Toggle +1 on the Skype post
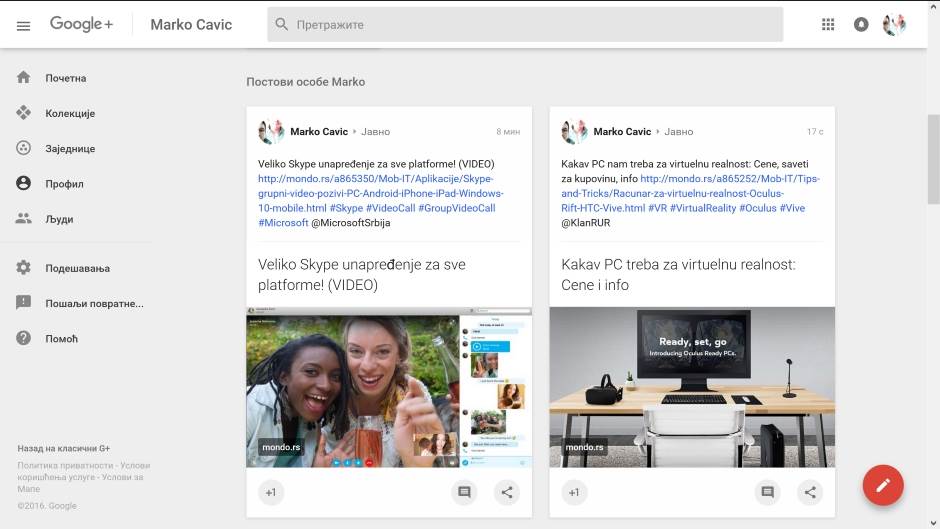Screen dimensions: 940x529 point(271,492)
